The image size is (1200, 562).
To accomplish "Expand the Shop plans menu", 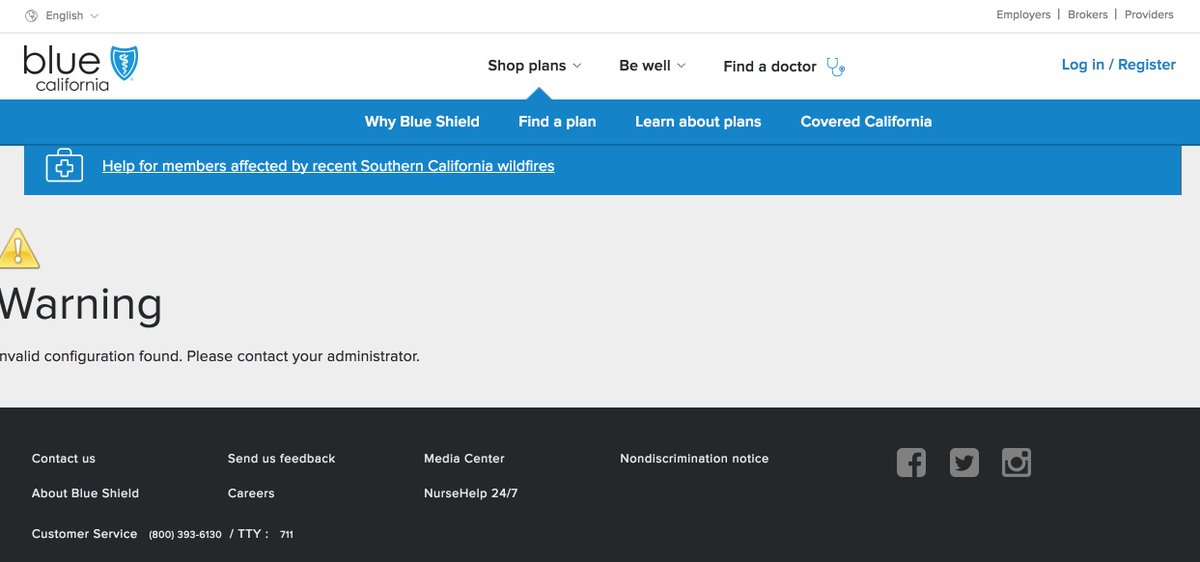I will (x=534, y=66).
